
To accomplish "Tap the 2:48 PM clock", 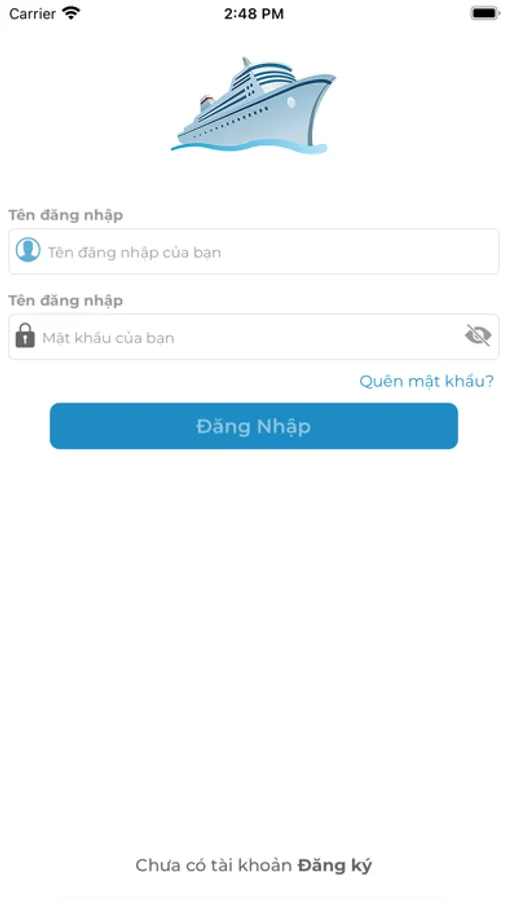I will coord(253,14).
